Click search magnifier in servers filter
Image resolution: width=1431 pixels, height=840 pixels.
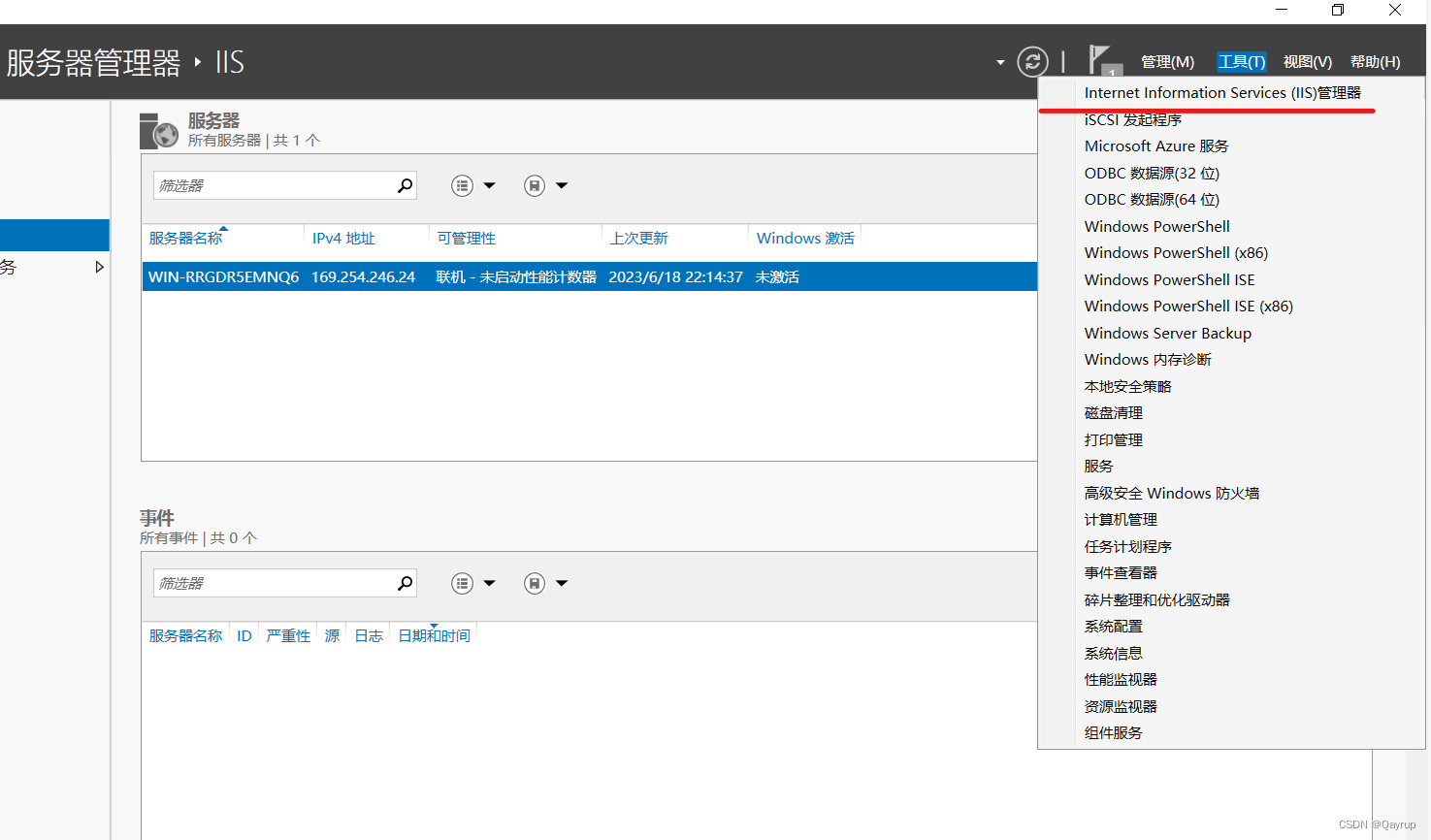click(406, 185)
